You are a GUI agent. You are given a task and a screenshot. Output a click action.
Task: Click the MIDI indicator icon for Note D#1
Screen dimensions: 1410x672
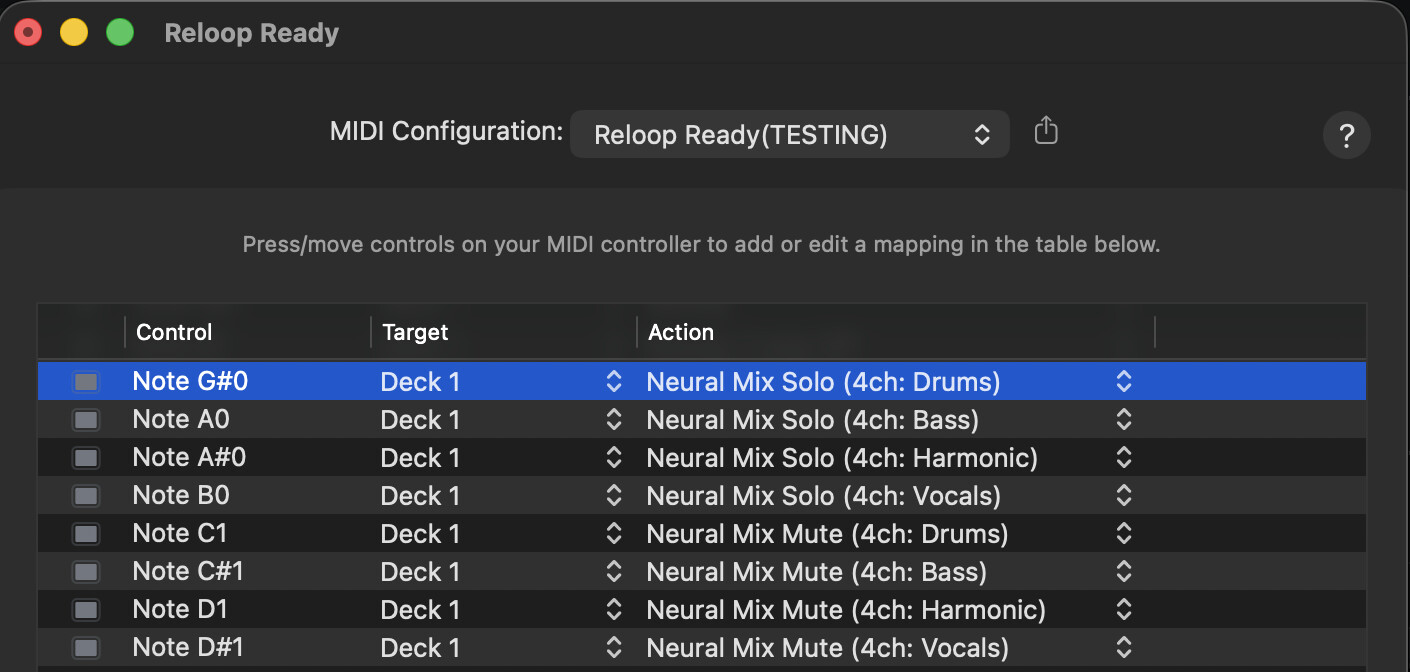(86, 647)
